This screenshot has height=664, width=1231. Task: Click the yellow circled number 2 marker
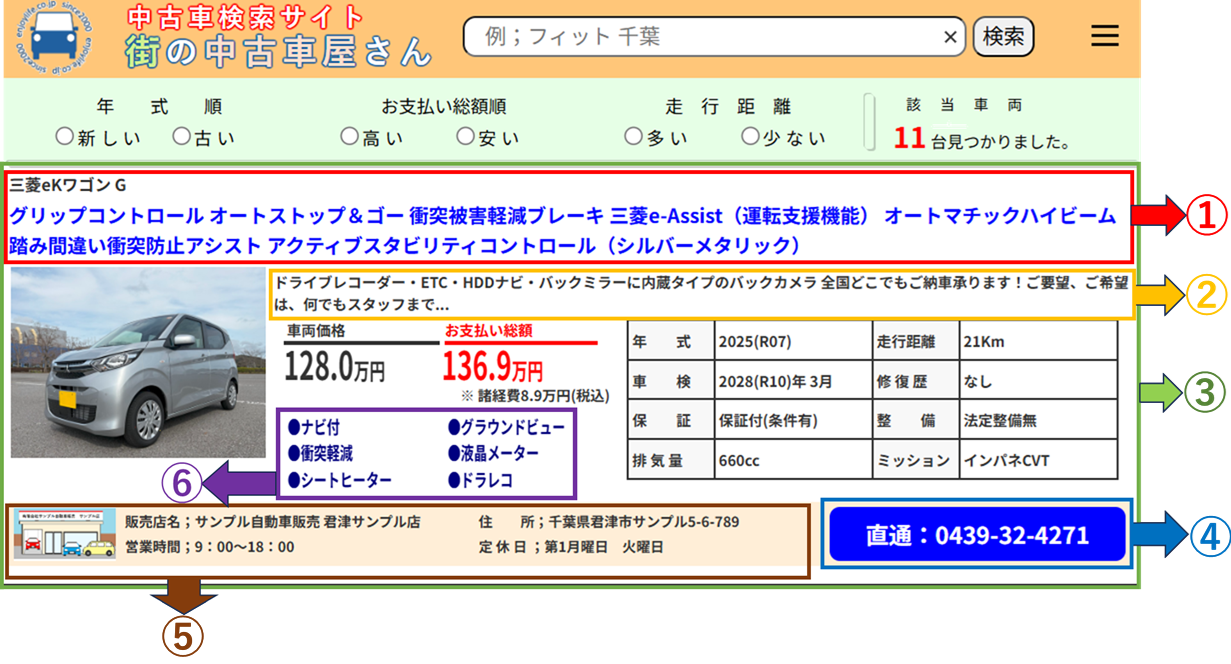1207,293
